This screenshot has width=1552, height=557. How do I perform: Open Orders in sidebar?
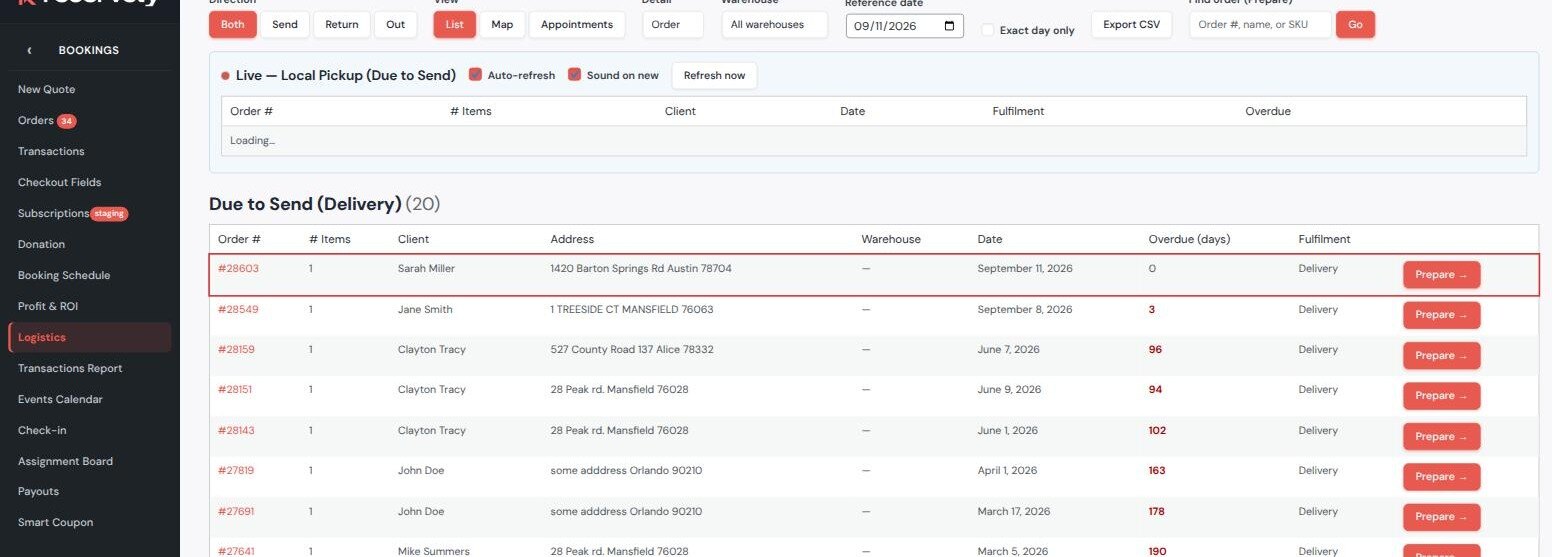(x=36, y=121)
